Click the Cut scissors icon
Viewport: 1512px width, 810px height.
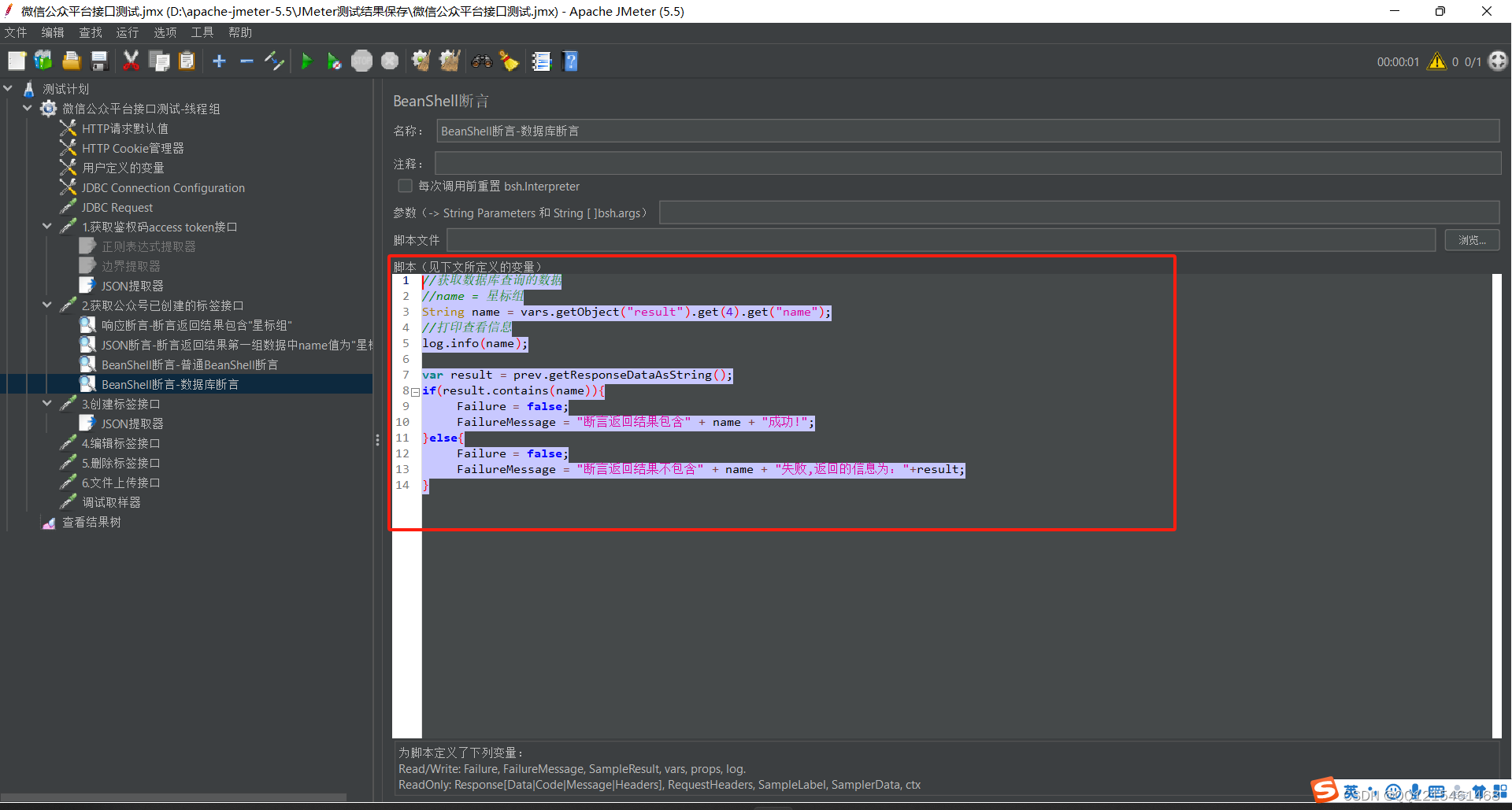click(x=131, y=61)
